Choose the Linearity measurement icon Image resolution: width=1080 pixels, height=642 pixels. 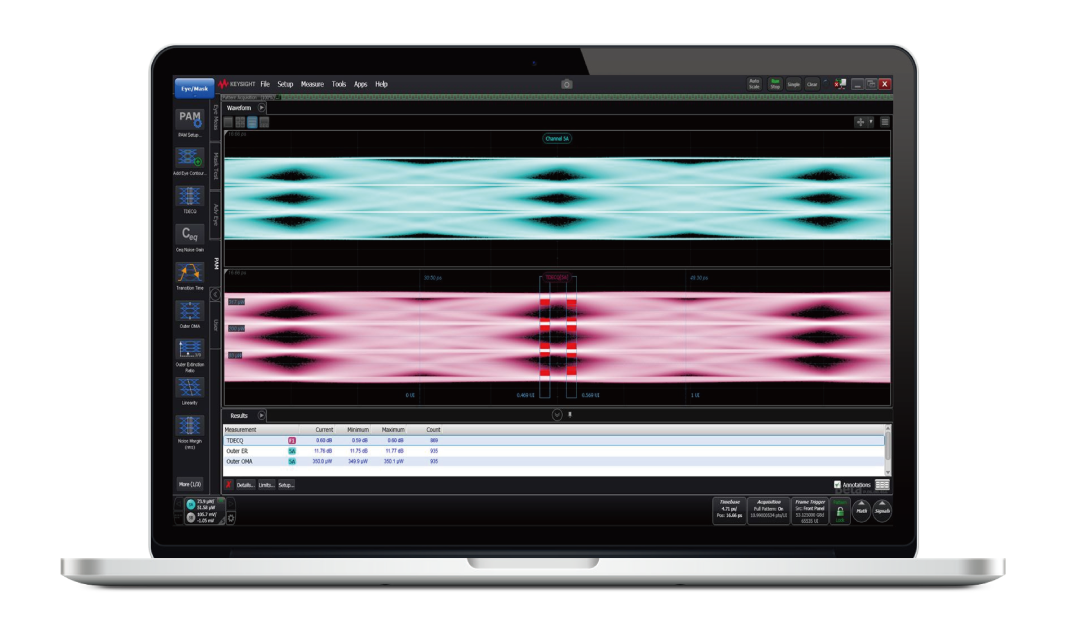click(190, 388)
